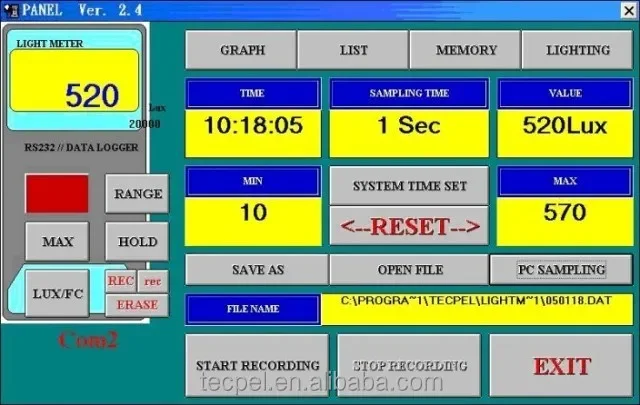Click the RANGE button on meter

(x=137, y=194)
